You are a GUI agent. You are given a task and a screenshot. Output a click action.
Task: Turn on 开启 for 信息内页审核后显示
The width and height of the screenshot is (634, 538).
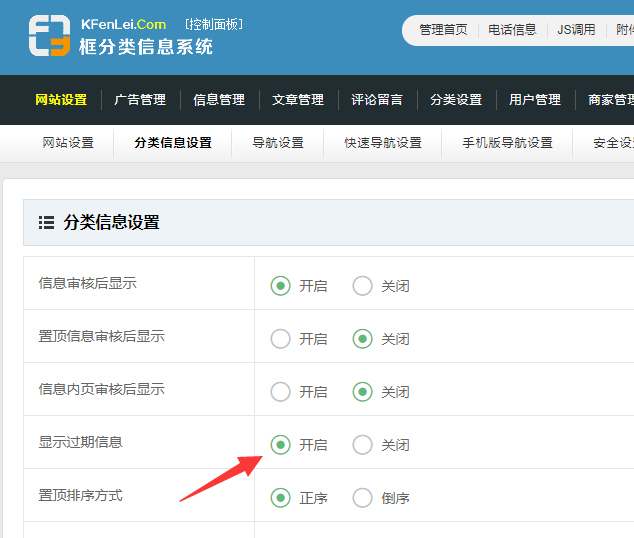point(281,392)
